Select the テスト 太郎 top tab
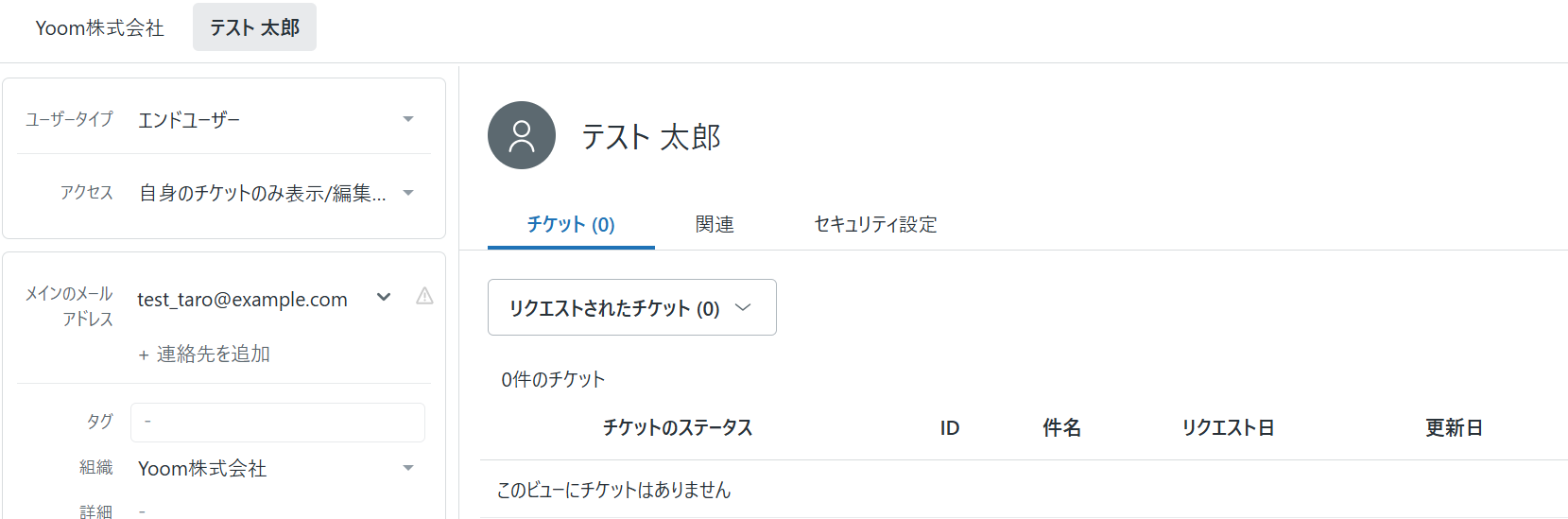 [x=254, y=27]
